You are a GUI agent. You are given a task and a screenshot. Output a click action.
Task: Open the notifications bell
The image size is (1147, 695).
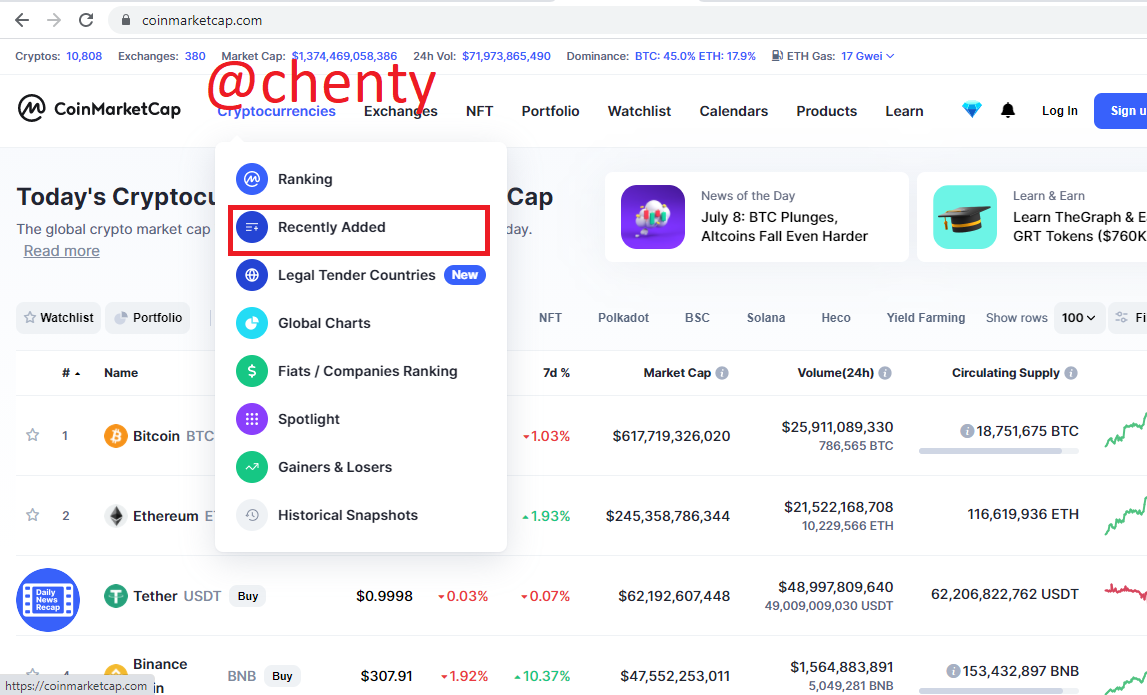click(1008, 110)
